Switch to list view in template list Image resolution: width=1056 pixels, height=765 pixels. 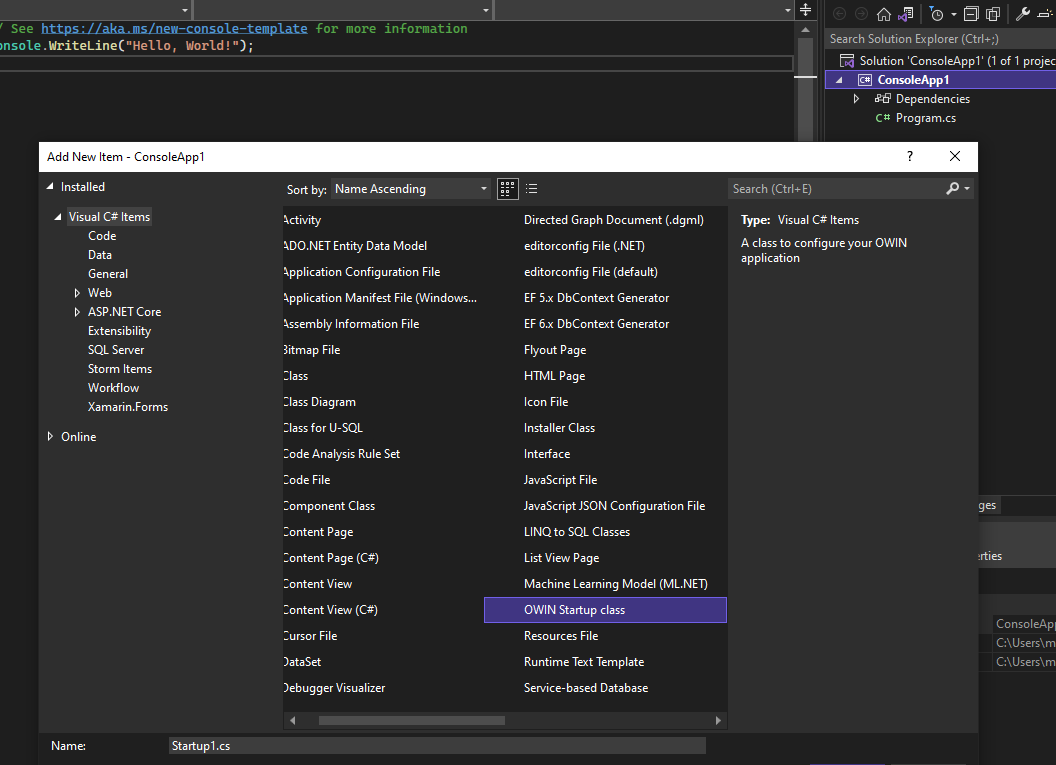(x=531, y=189)
